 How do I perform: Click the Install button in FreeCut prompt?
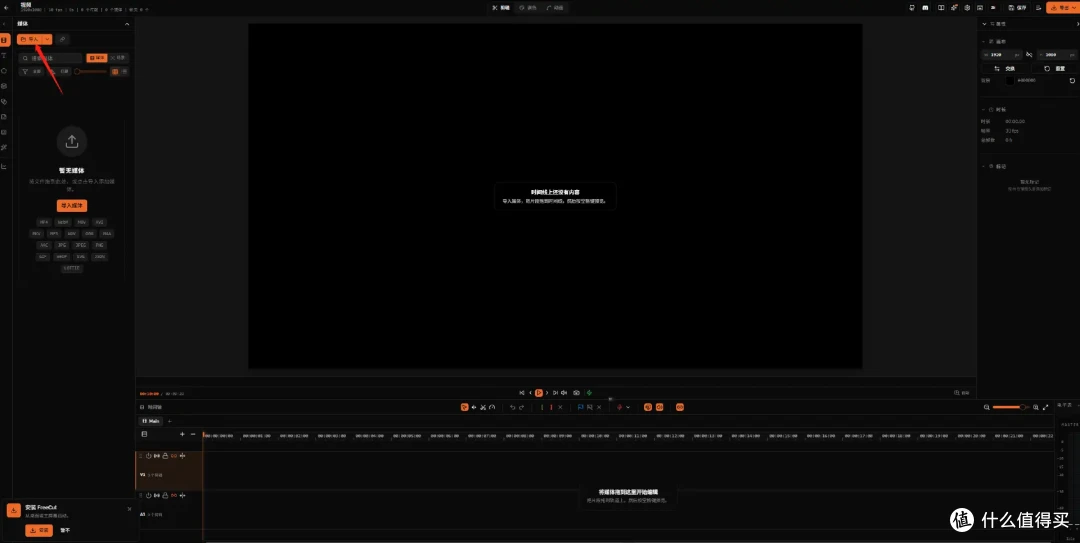point(39,530)
